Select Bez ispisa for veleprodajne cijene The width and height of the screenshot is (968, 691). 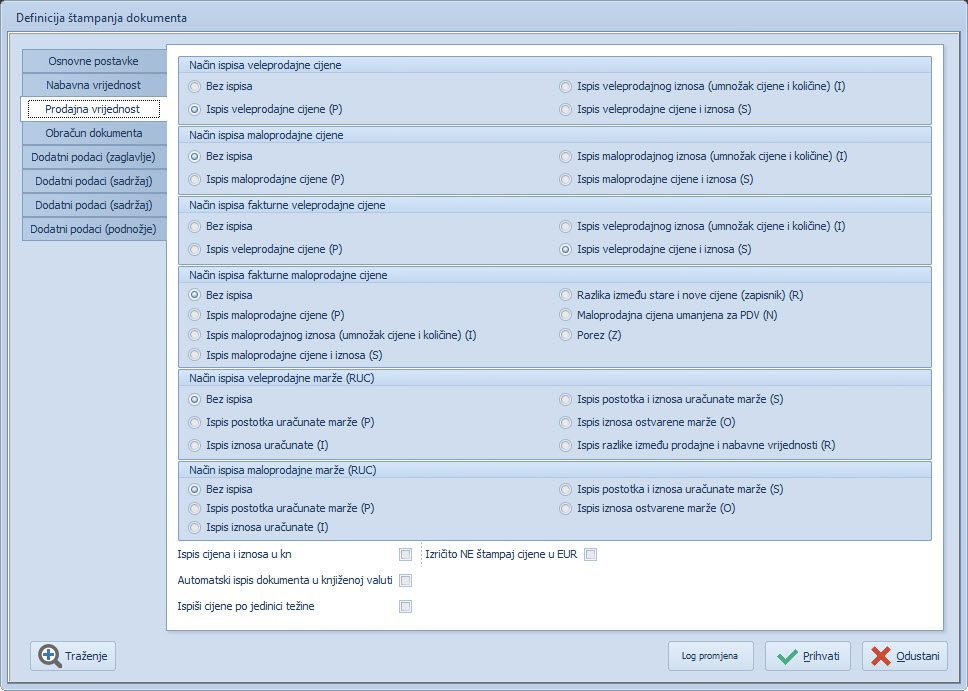click(195, 87)
